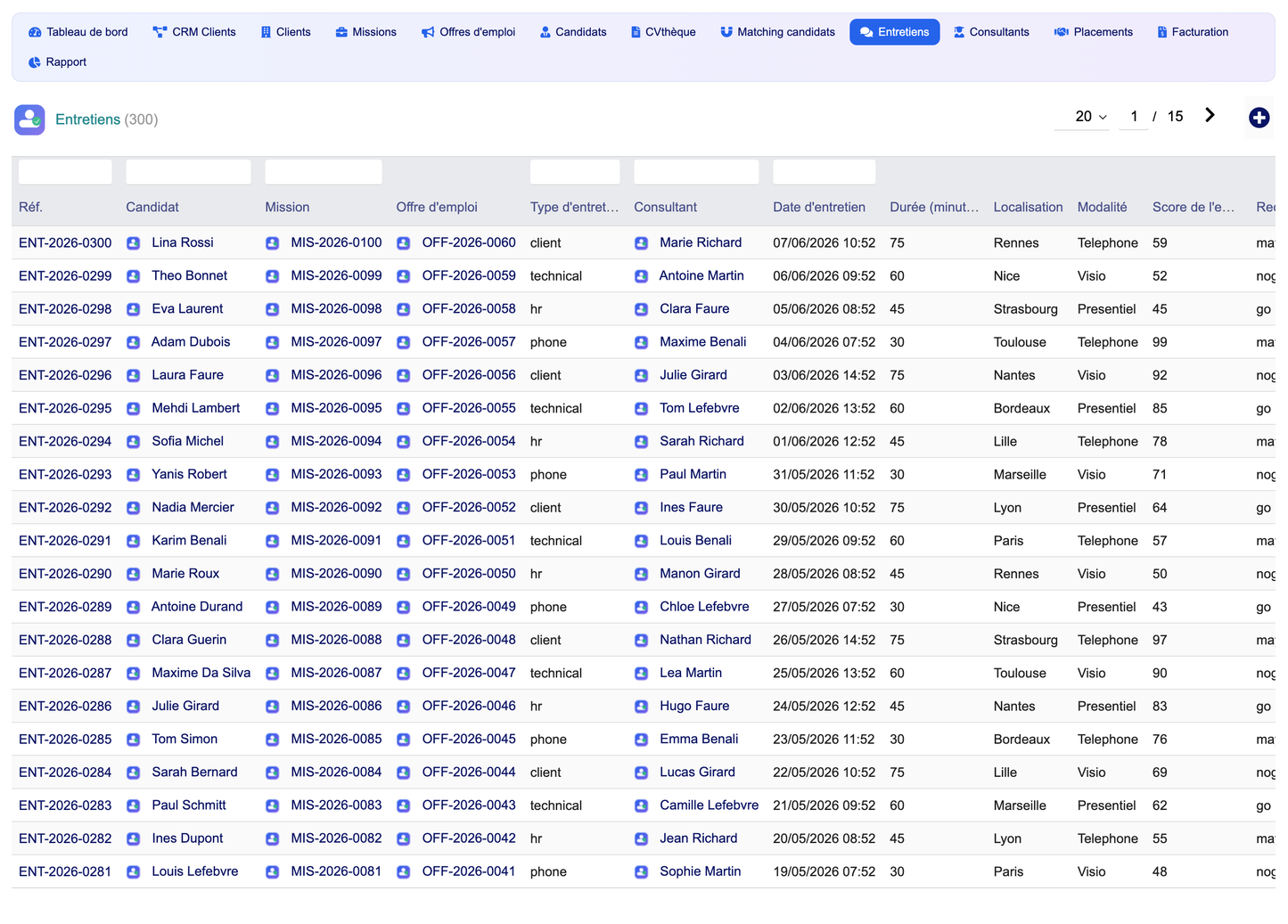Sort by Localisation column header
The width and height of the screenshot is (1288, 924).
(x=1029, y=207)
